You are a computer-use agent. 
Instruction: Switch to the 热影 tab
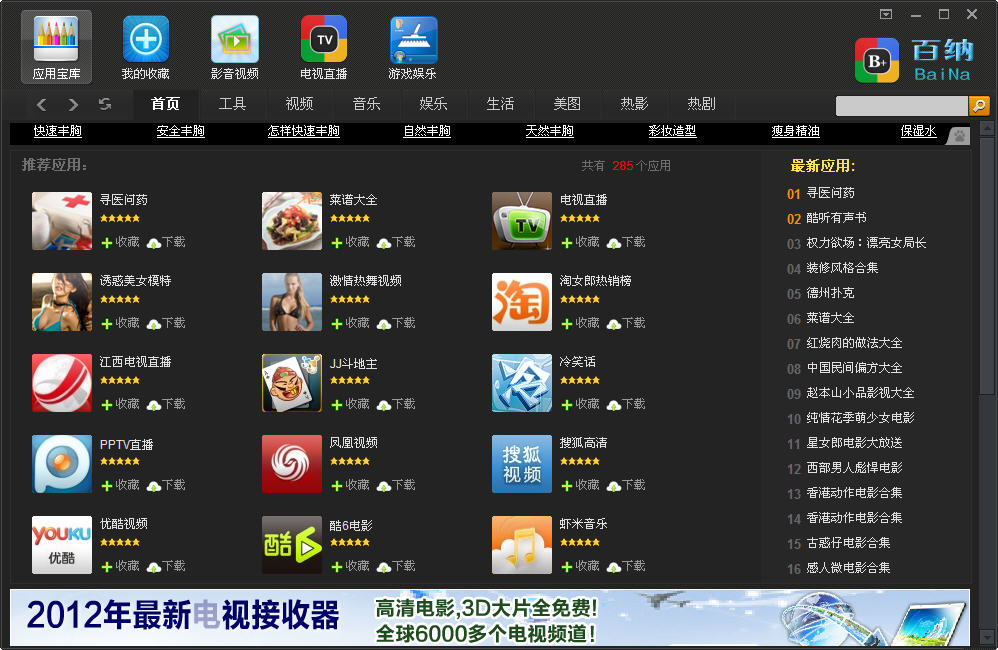[635, 104]
